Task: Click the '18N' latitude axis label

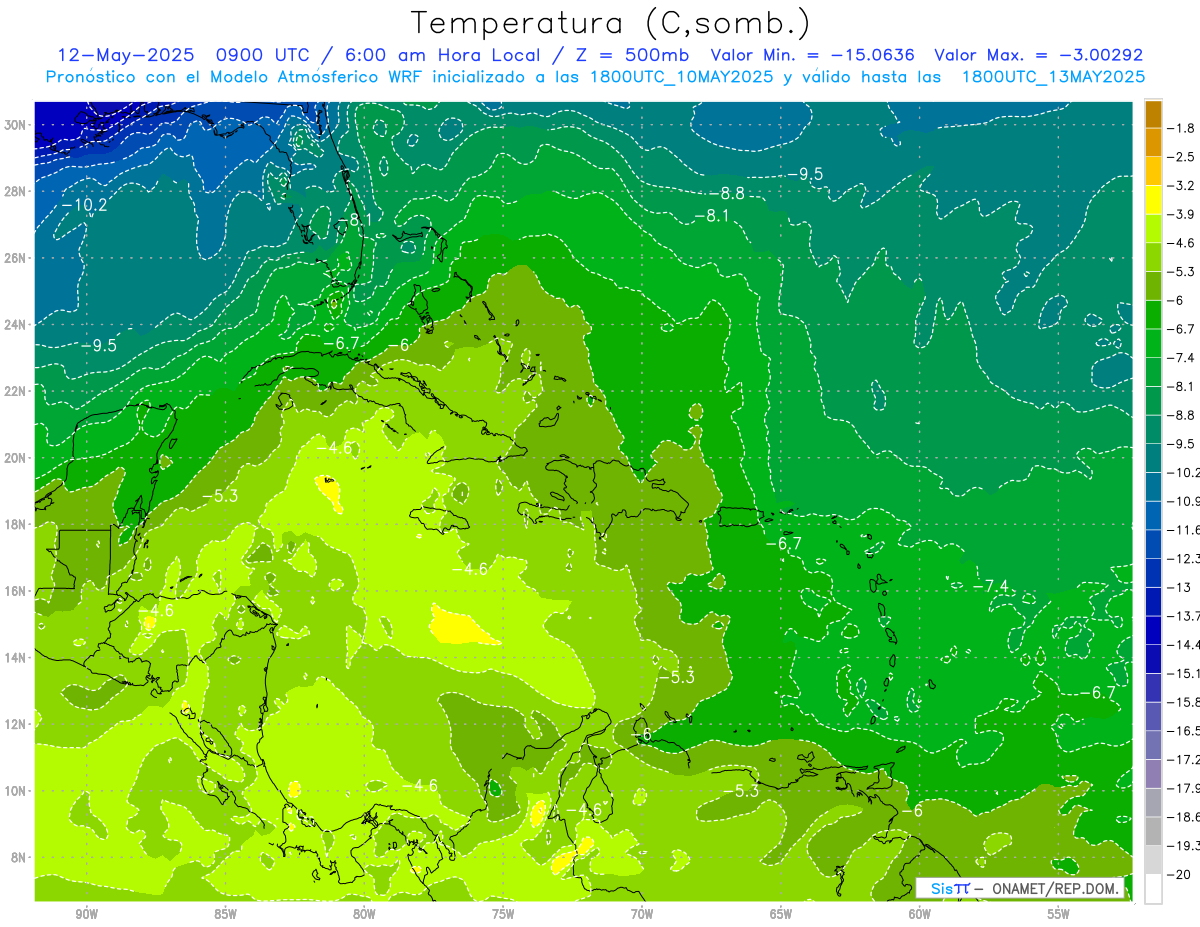Action: tap(17, 524)
